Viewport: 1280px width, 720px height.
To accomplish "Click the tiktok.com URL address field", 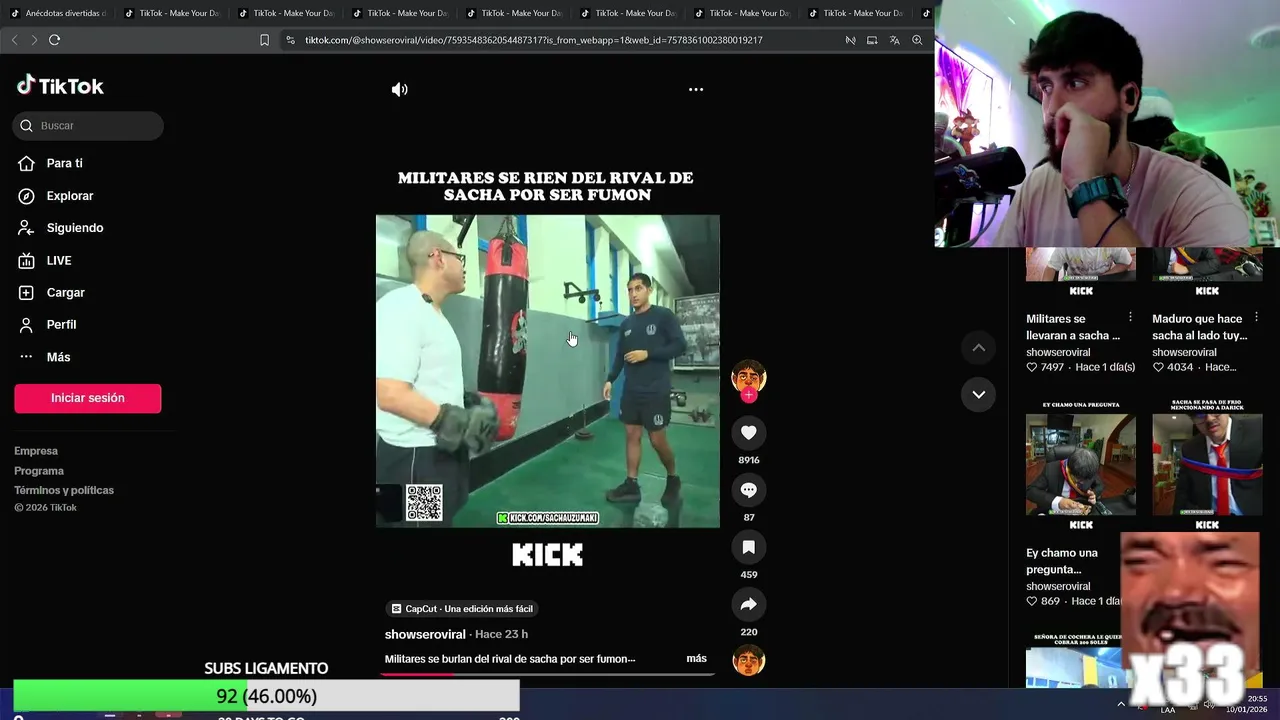I will [x=534, y=40].
